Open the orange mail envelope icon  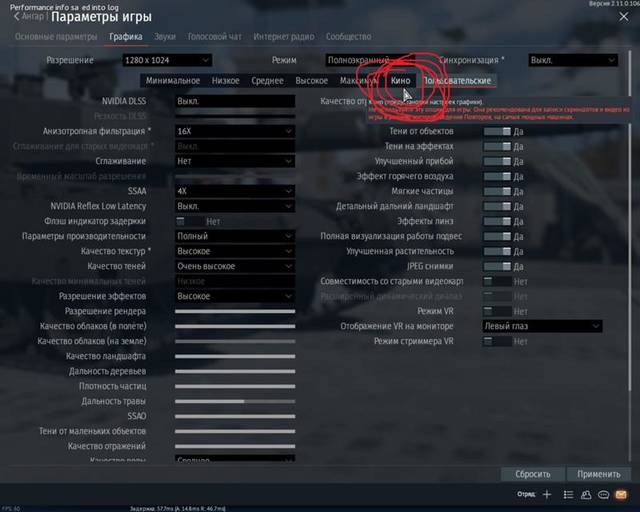(621, 494)
